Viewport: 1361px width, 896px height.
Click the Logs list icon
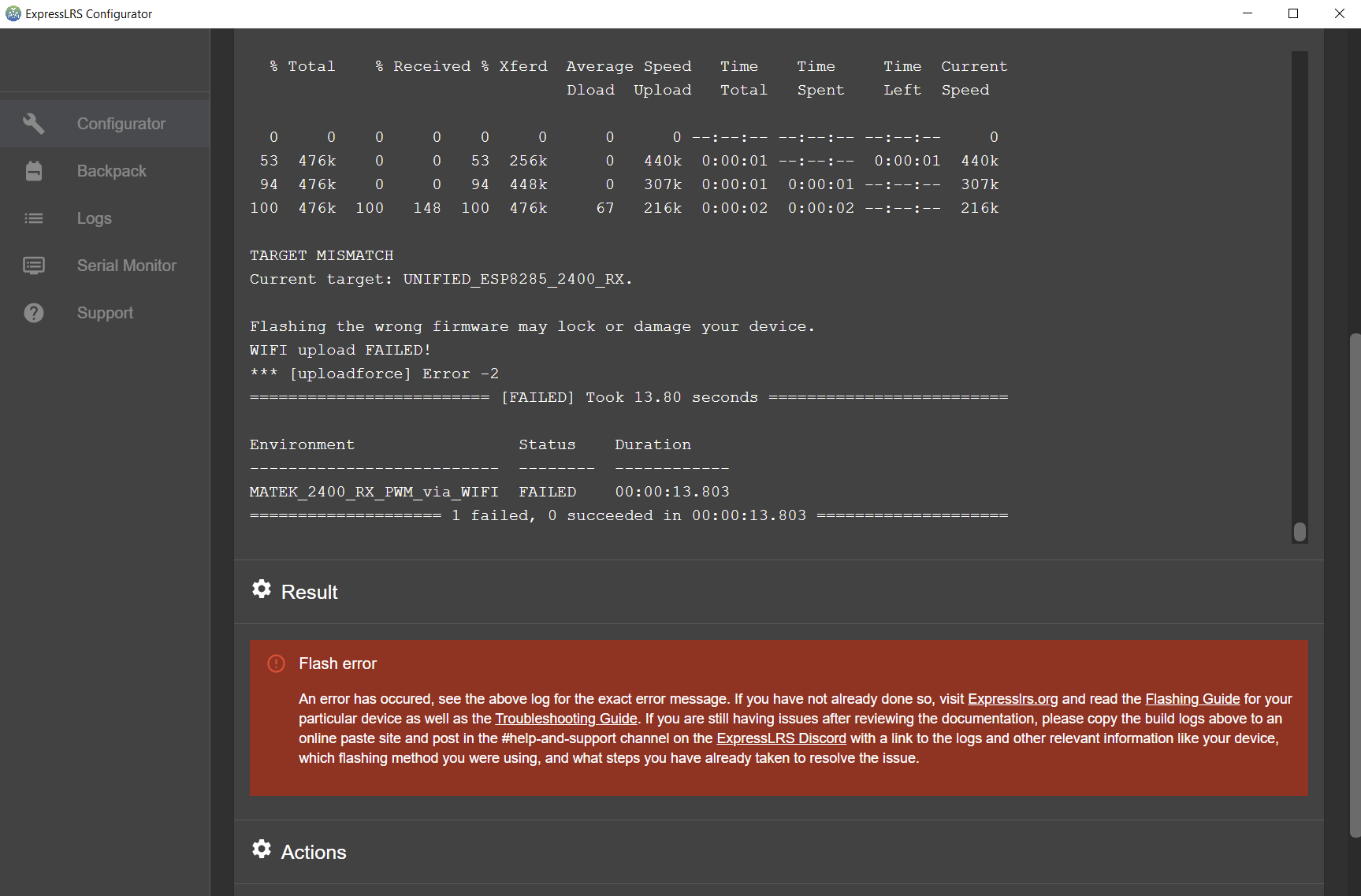[x=34, y=218]
